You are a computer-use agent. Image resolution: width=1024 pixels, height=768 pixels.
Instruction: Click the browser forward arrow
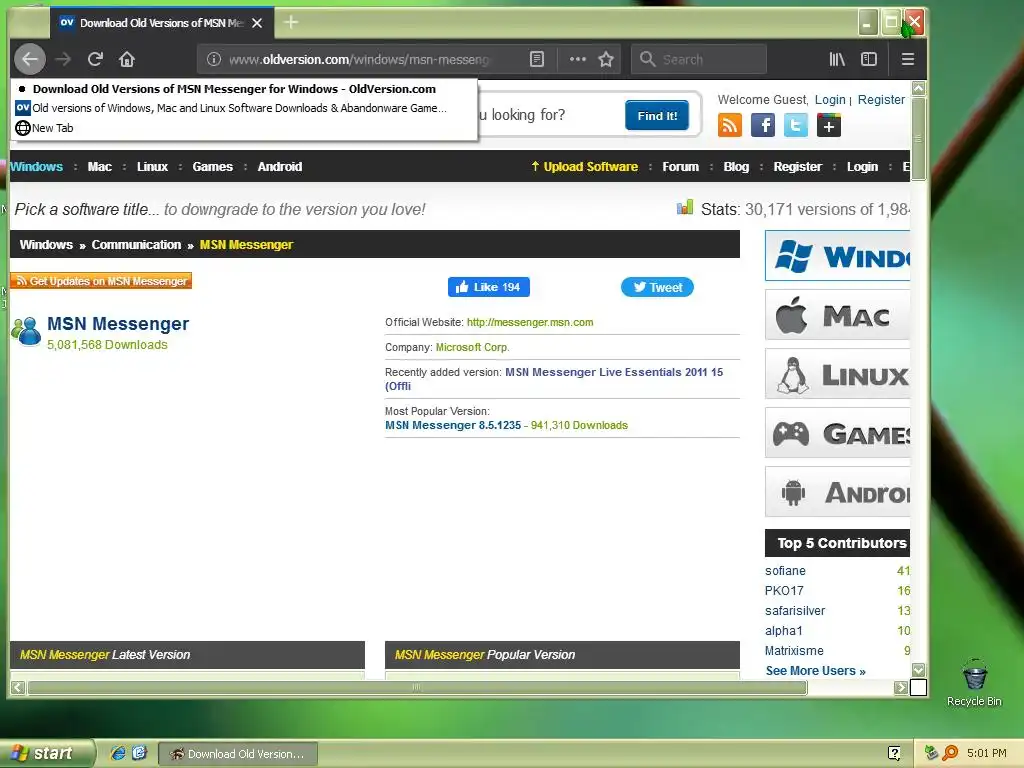tap(63, 59)
